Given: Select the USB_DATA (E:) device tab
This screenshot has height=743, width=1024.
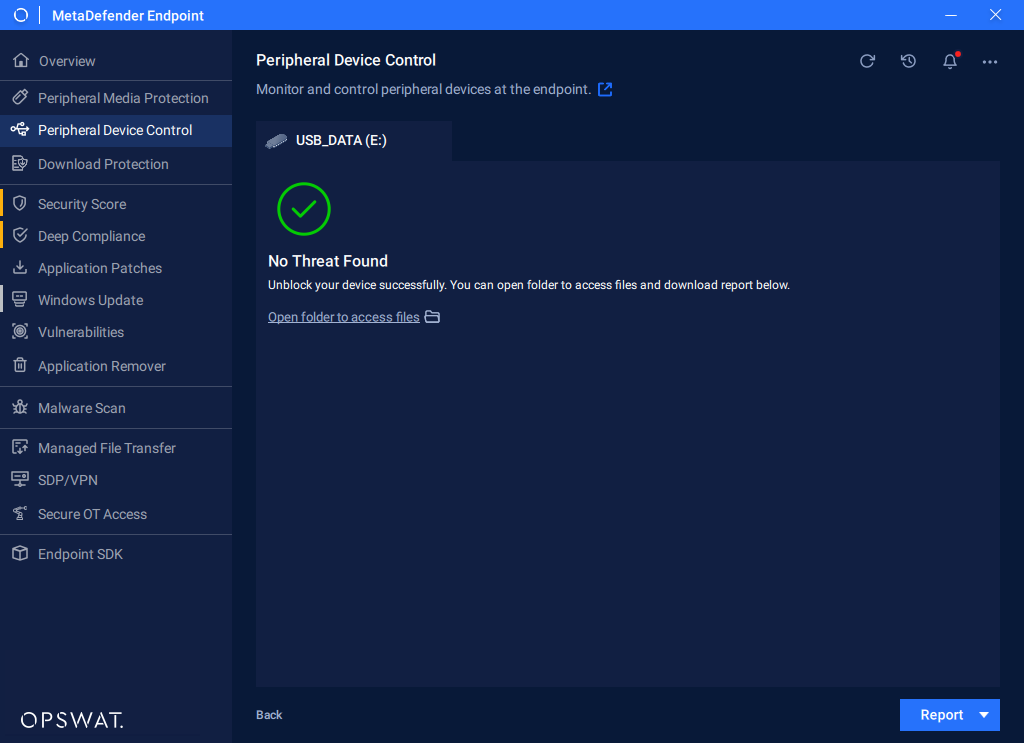Looking at the screenshot, I should (353, 140).
